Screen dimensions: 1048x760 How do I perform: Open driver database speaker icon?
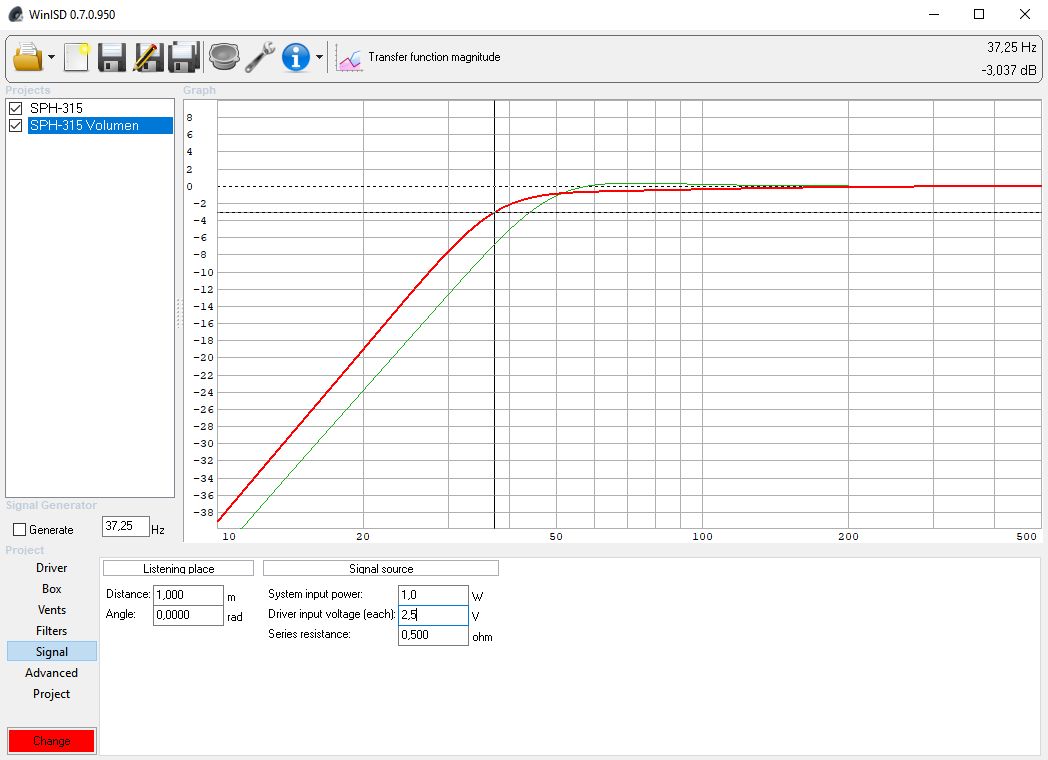coord(224,57)
